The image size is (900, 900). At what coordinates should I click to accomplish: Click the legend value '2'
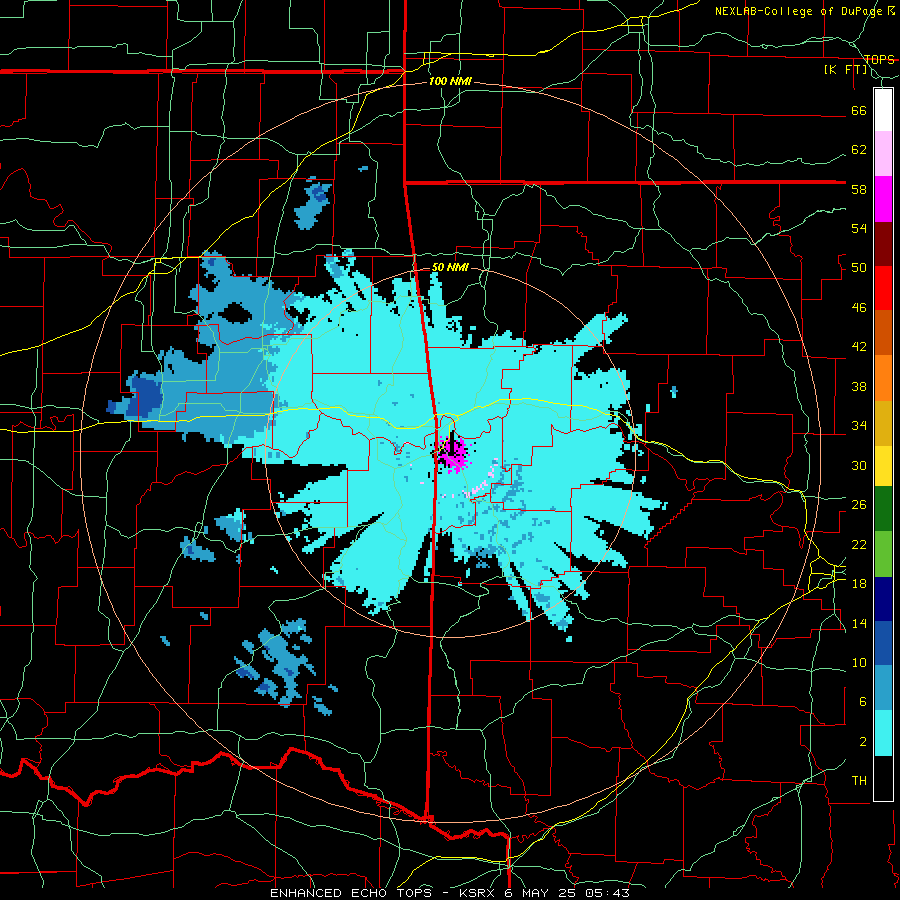click(862, 742)
